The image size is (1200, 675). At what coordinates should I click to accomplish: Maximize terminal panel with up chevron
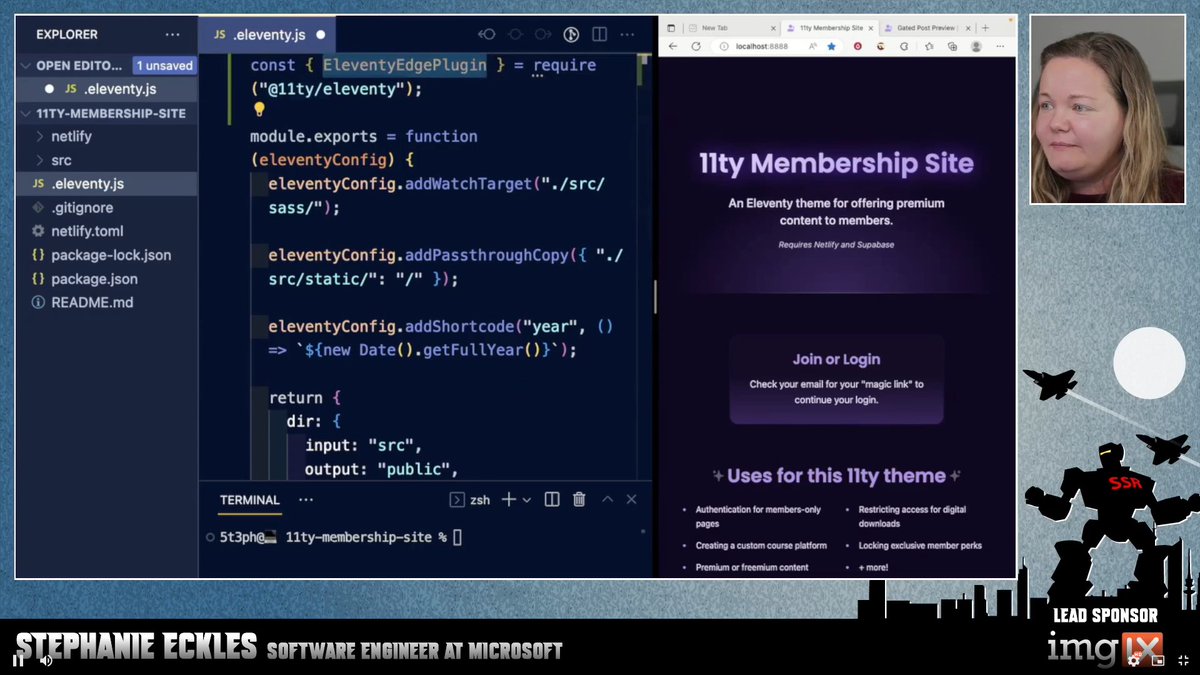607,499
